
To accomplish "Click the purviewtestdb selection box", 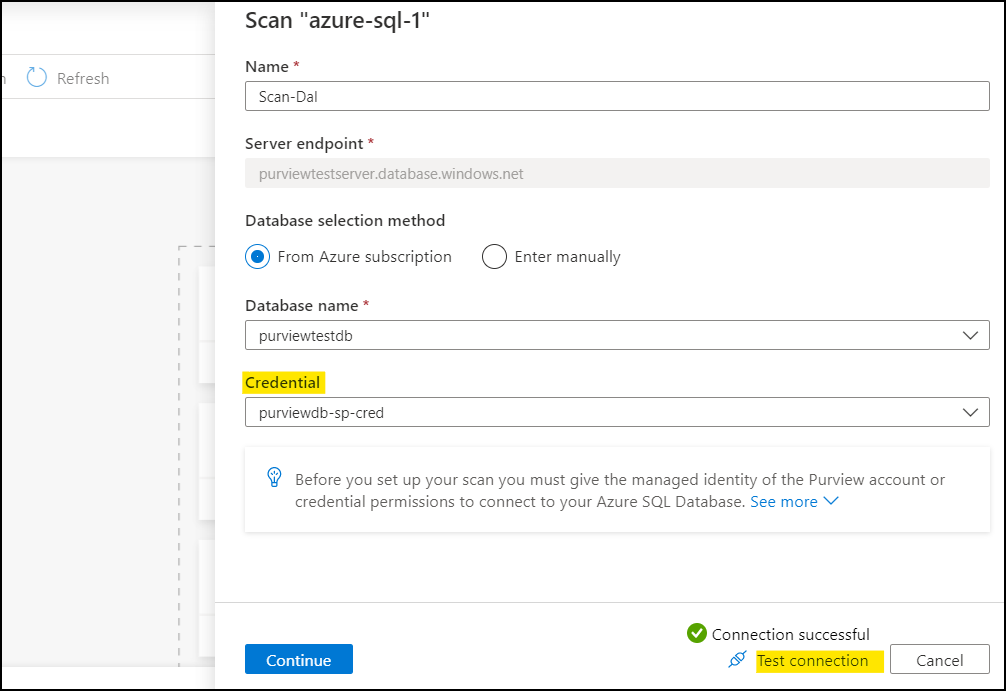I will point(600,336).
